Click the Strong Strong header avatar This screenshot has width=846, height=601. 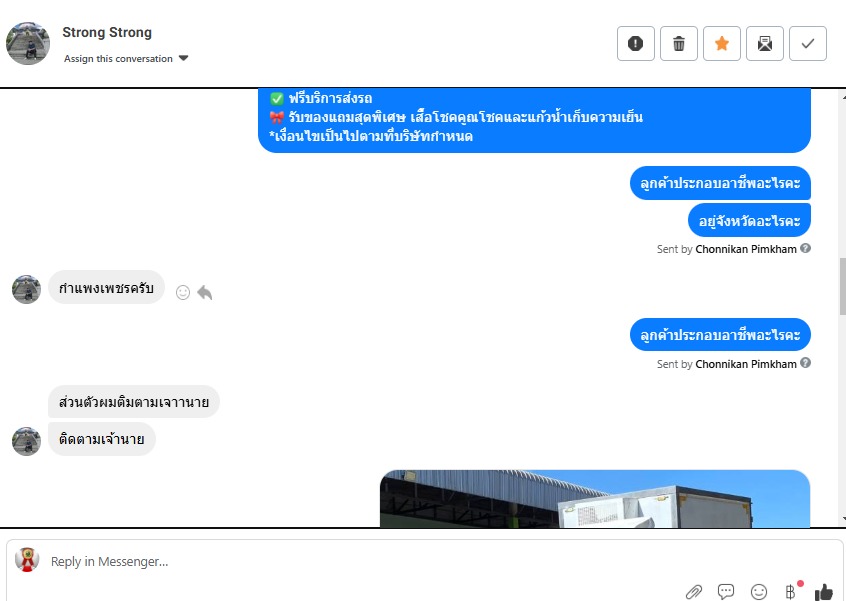(x=28, y=43)
